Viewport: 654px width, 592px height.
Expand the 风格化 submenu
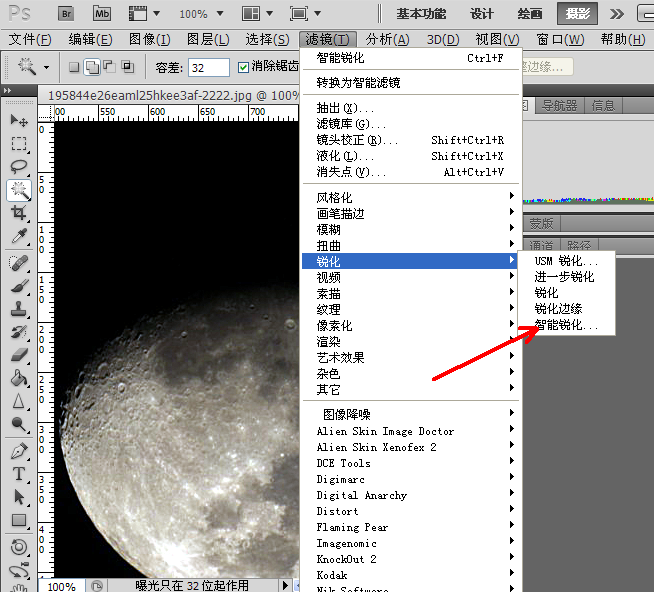tap(411, 197)
